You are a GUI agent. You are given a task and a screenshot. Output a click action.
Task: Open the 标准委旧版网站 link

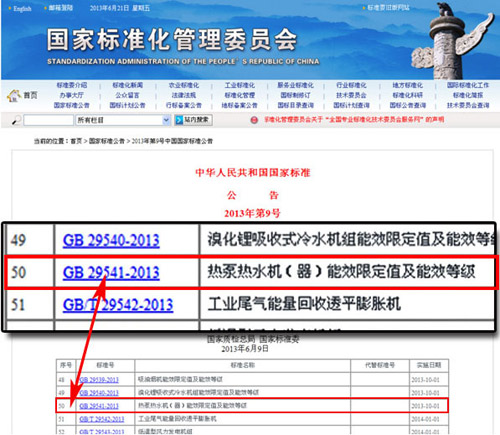tap(388, 7)
